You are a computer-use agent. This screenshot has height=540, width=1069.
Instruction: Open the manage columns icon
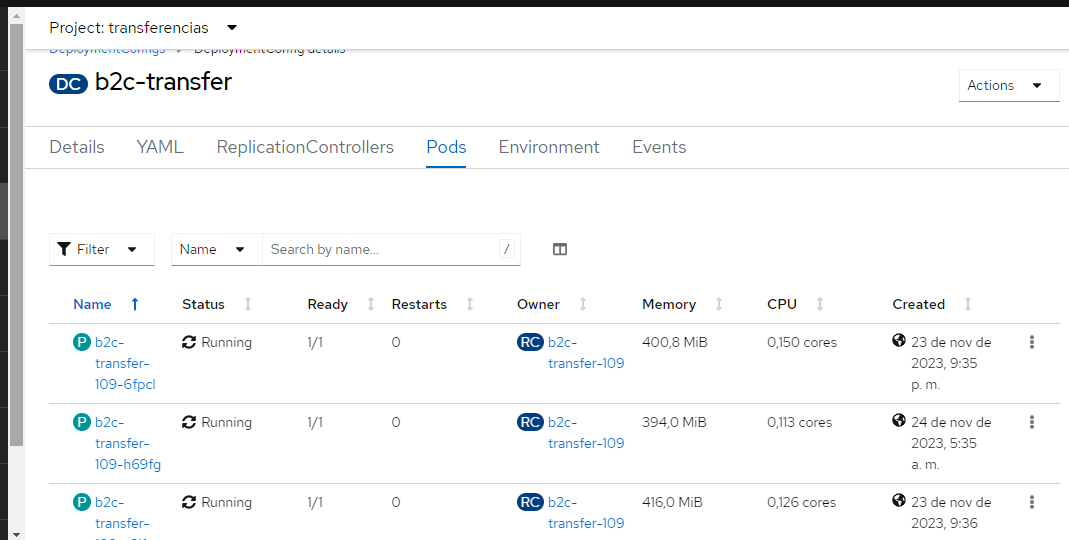[560, 250]
